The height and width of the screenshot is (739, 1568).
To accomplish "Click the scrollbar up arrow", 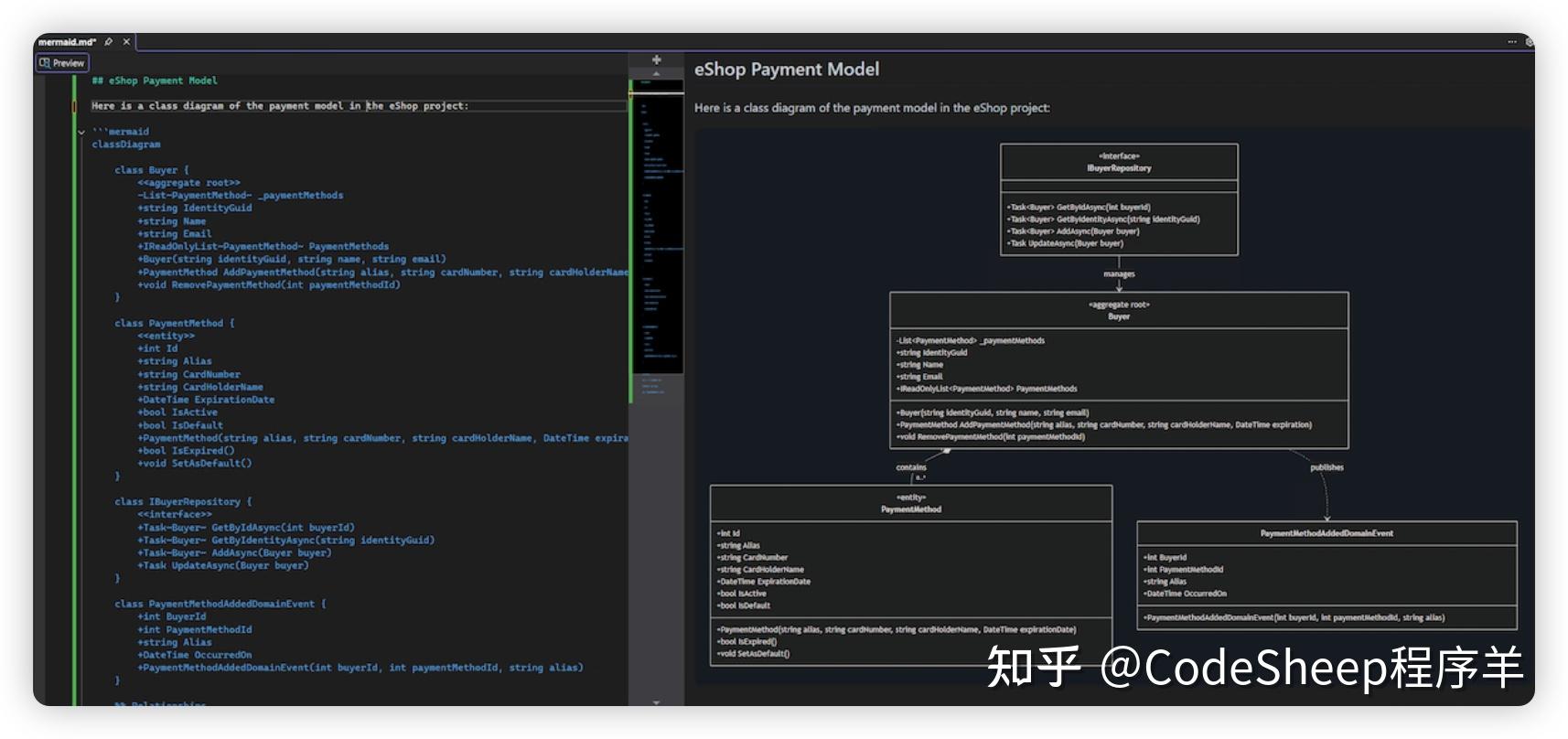I will point(656,73).
